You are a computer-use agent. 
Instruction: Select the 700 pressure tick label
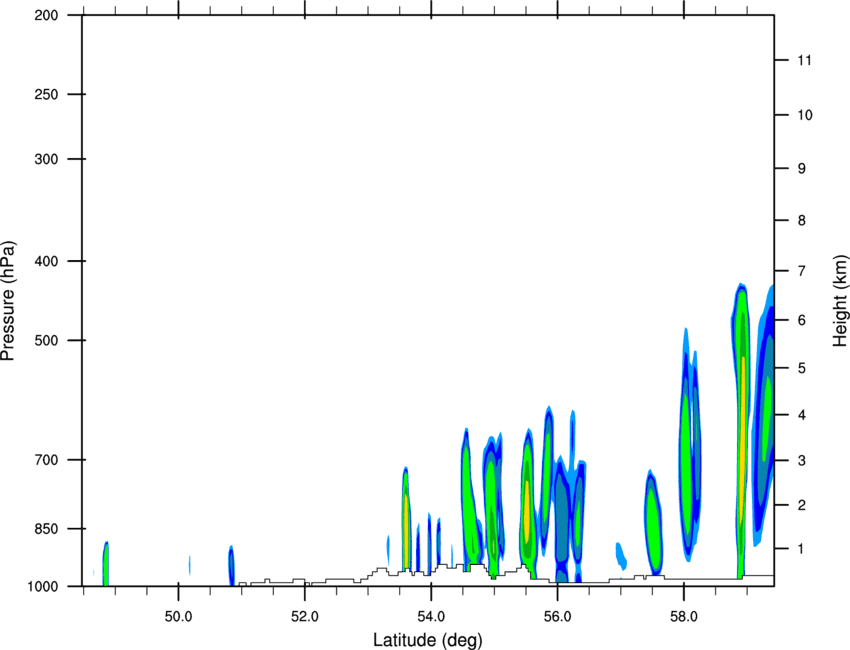pyautogui.click(x=46, y=460)
